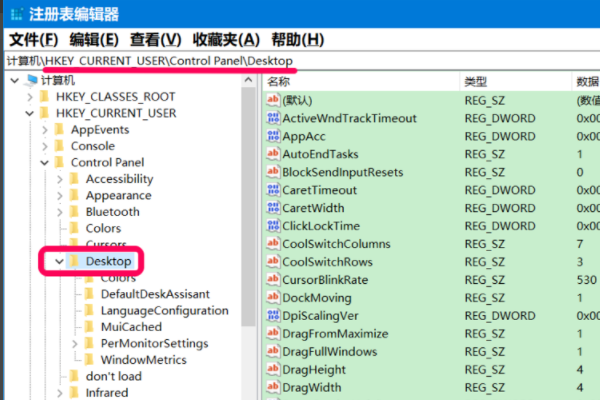Screen dimensions: 600x400
Task: Collapse the Control Panel key
Action: coord(45,163)
